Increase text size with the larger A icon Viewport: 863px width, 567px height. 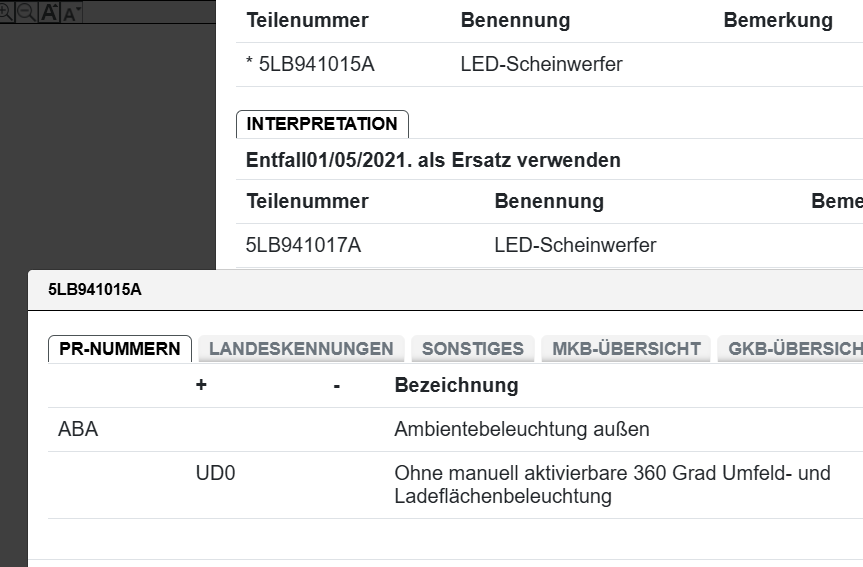point(48,12)
